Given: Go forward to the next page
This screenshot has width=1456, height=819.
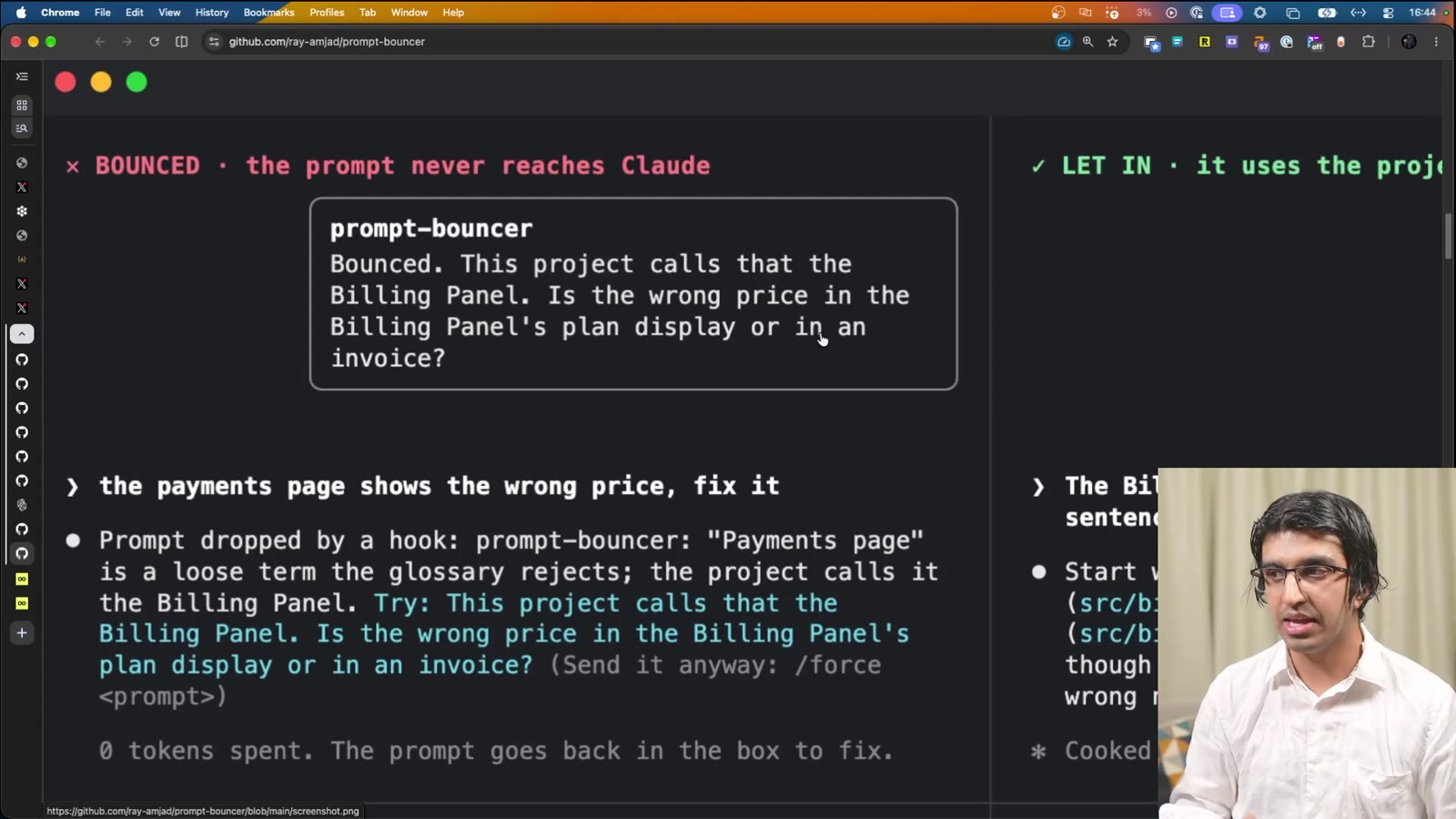Looking at the screenshot, I should click(127, 42).
